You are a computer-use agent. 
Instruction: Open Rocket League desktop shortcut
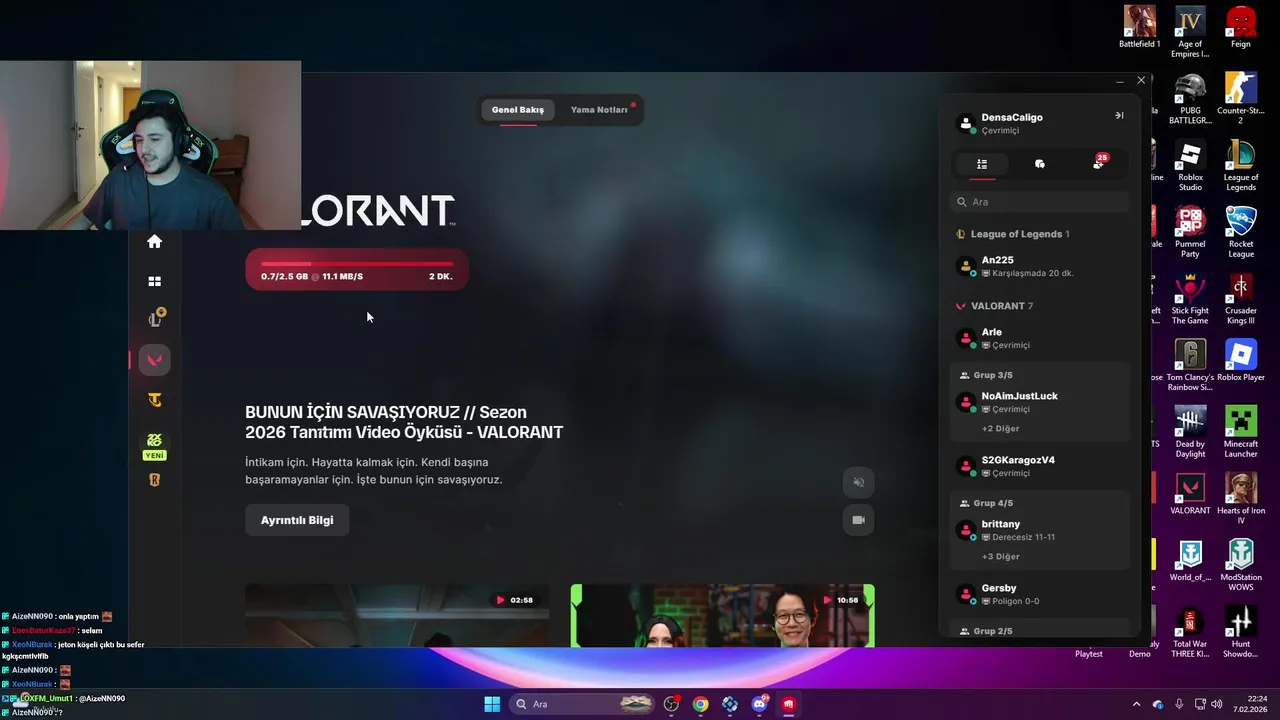1241,232
